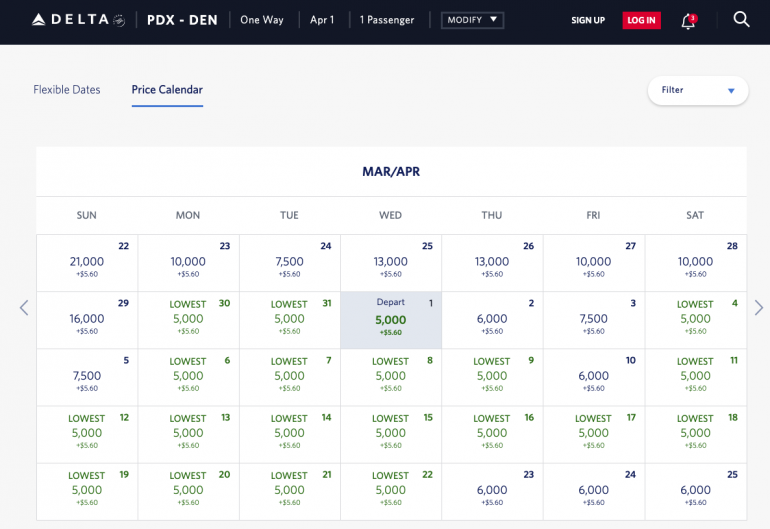
Task: Click the Apr 1 date in header
Action: tap(322, 20)
